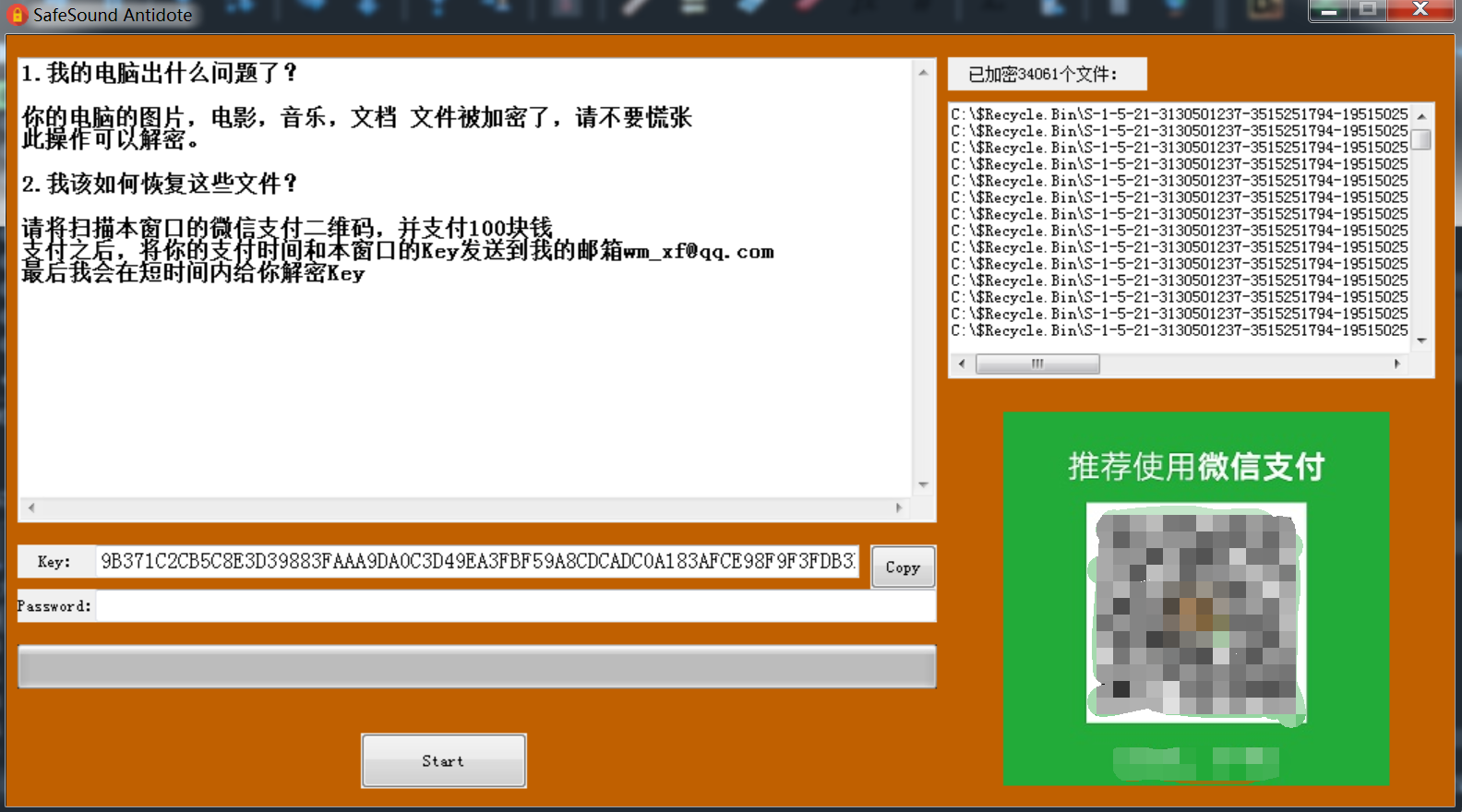Click the file list scroll-down arrow
Image resolution: width=1462 pixels, height=812 pixels.
1421,340
